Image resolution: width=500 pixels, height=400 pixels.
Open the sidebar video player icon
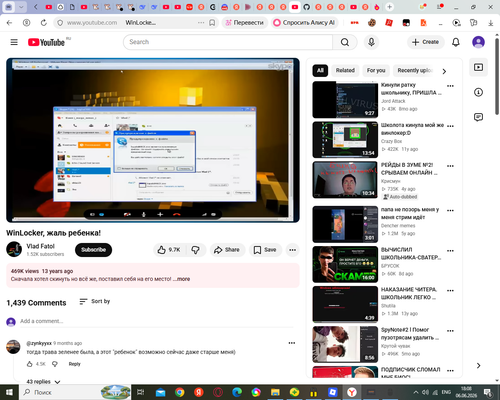(x=478, y=67)
